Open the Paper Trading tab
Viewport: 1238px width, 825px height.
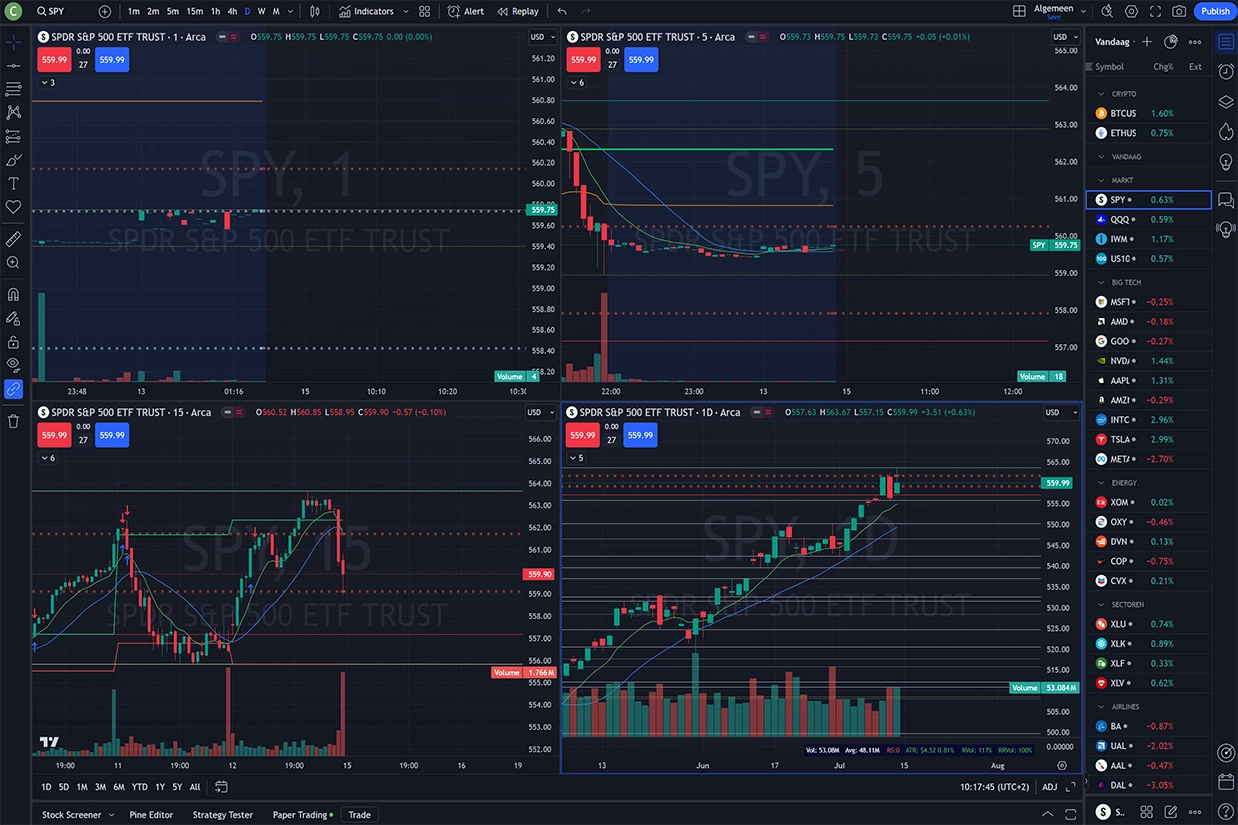[x=303, y=815]
